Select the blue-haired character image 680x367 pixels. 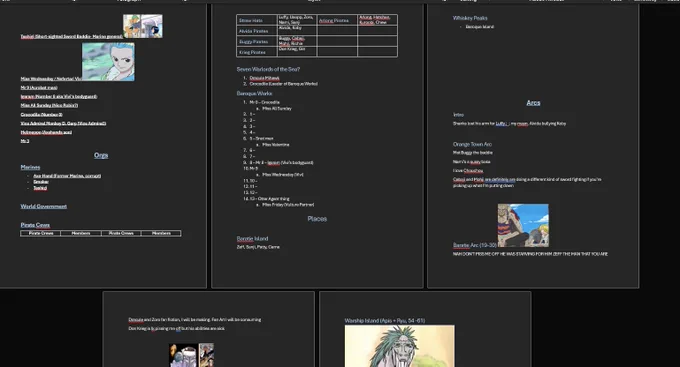click(x=108, y=62)
